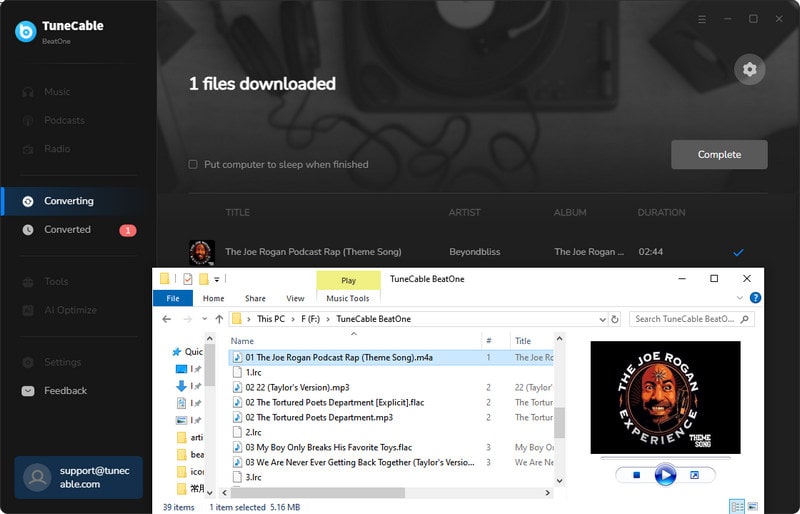Viewport: 800px width, 514px height.
Task: Click the Converting sync icon
Action: click(28, 201)
